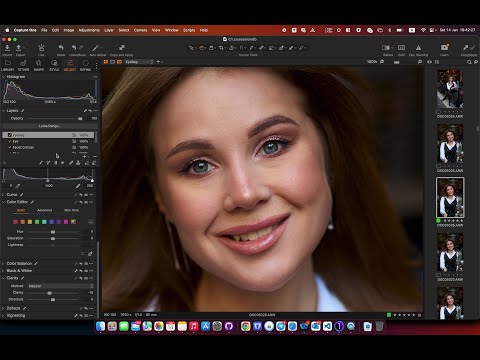Click the Reset adjustments icon
This screenshot has width=480, height=360.
point(61,48)
